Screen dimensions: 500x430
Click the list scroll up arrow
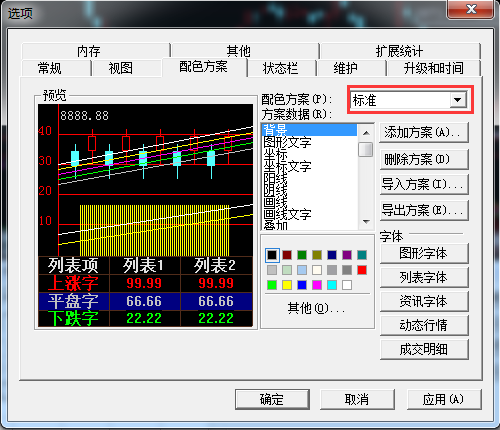tap(366, 133)
